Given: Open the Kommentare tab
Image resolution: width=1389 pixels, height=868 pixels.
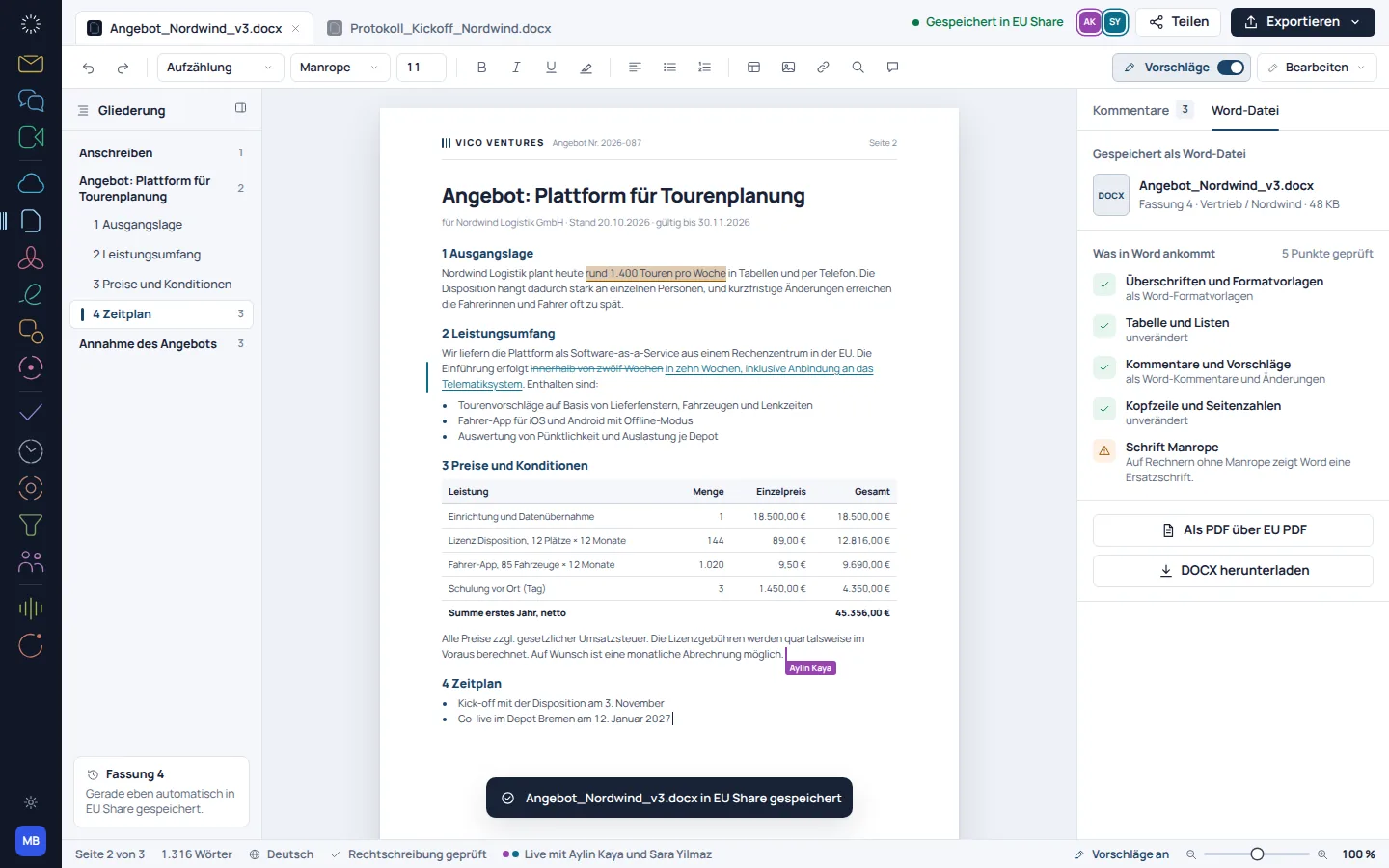Looking at the screenshot, I should [x=1142, y=110].
